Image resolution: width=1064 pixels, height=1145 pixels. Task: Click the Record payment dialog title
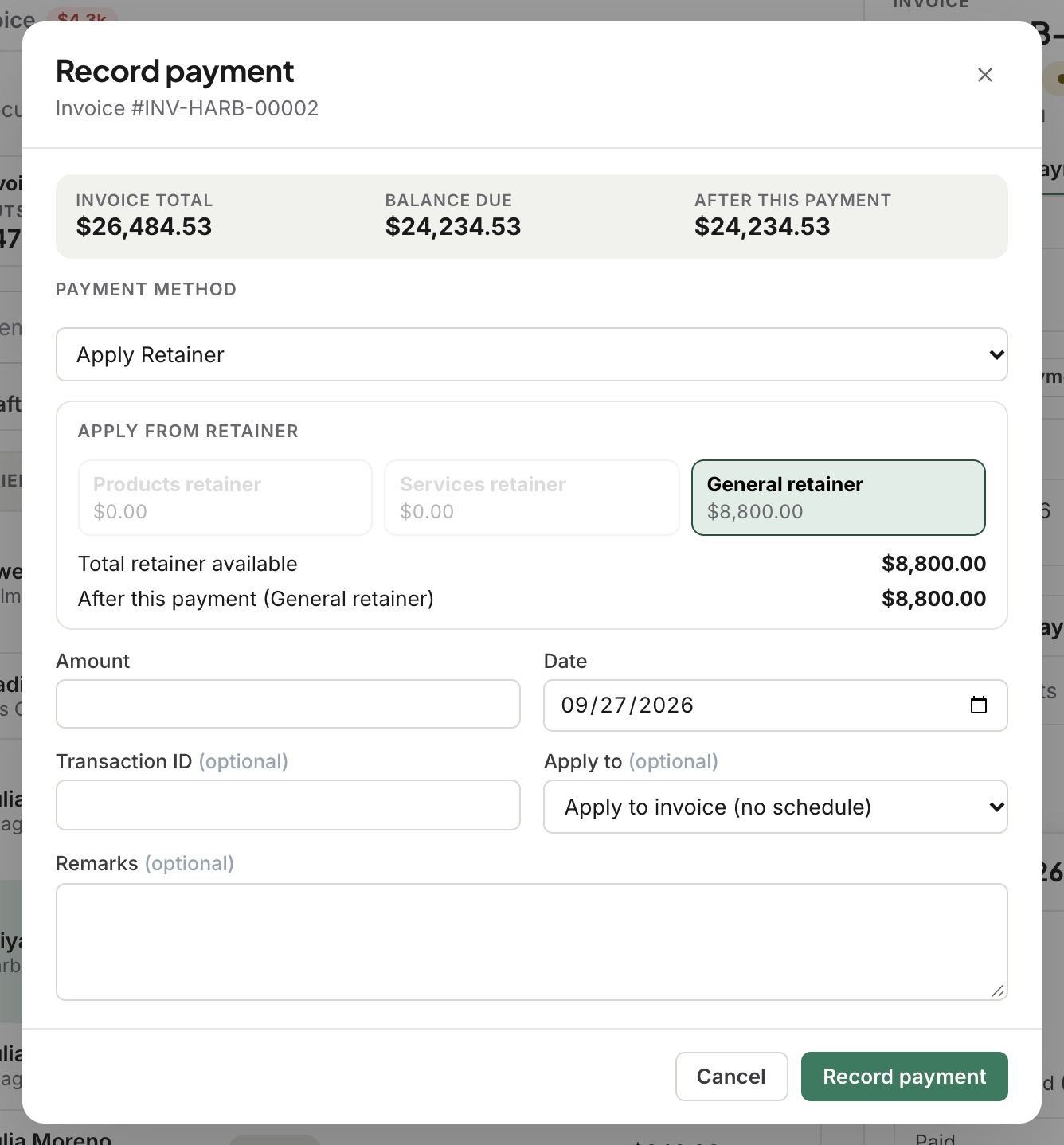pos(174,71)
